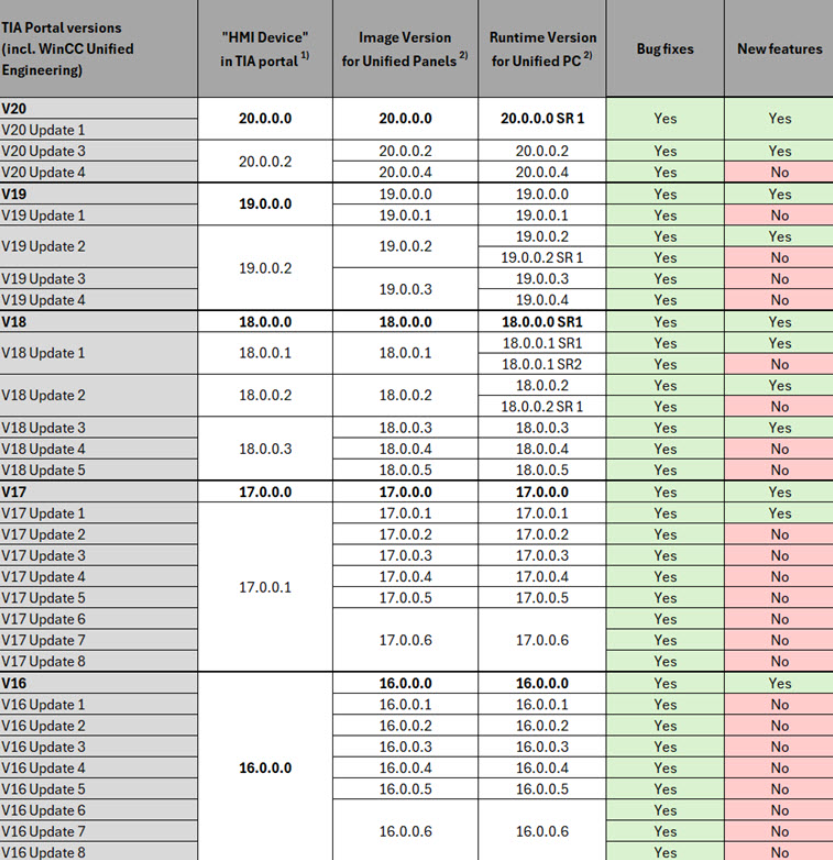Click 'Image Version for Unified Panels' header

coord(405,49)
